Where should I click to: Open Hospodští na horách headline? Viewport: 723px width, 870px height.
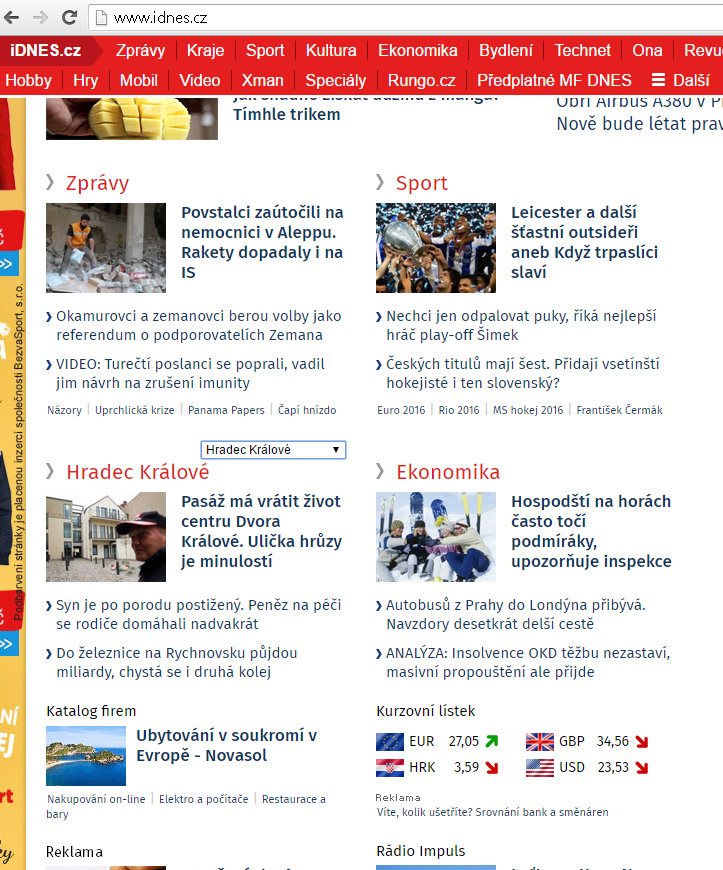coord(591,532)
